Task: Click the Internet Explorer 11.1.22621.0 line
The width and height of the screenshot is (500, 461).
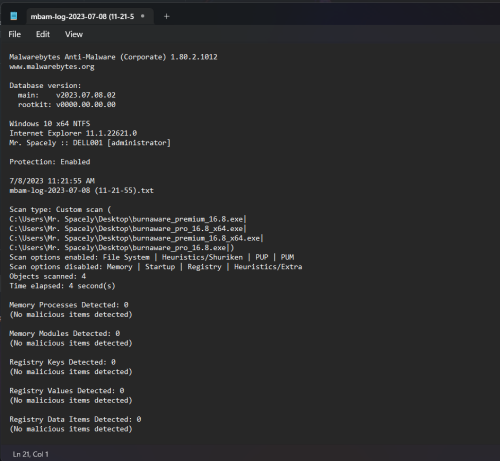Action: pyautogui.click(x=73, y=133)
